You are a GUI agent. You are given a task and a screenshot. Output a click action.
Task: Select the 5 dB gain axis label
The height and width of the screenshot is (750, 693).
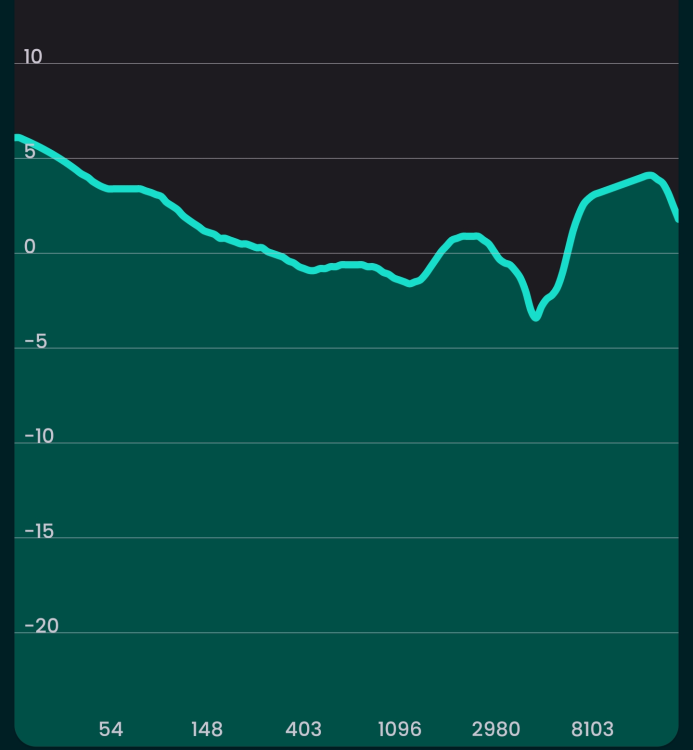30,152
